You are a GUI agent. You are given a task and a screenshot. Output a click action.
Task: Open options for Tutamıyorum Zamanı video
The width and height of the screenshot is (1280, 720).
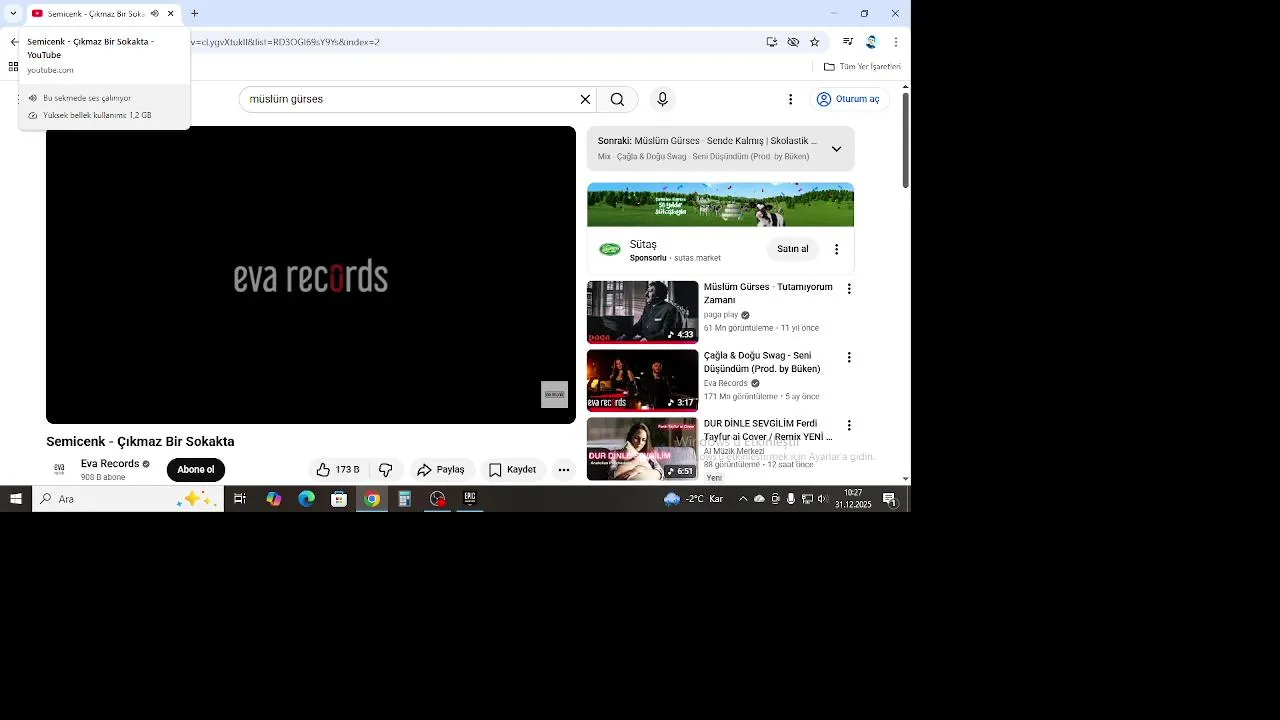pyautogui.click(x=849, y=289)
